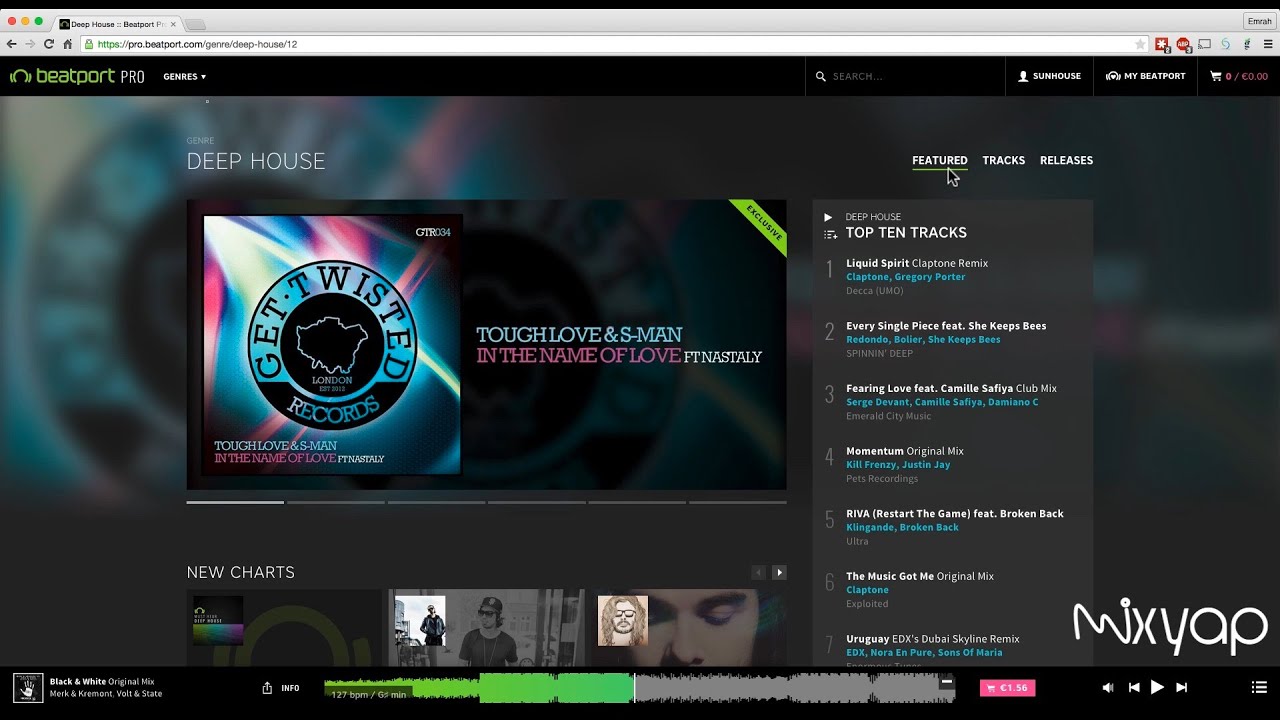Viewport: 1280px width, 720px height.
Task: Open the Exploited label
Action: [867, 604]
